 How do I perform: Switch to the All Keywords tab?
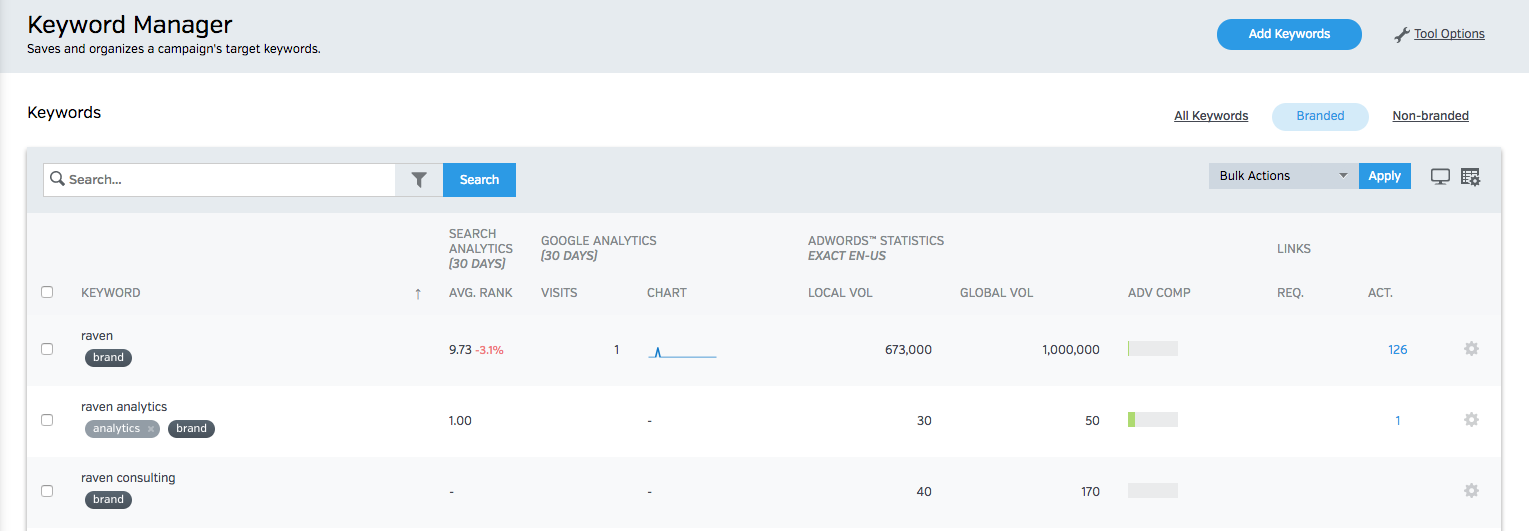coord(1211,116)
